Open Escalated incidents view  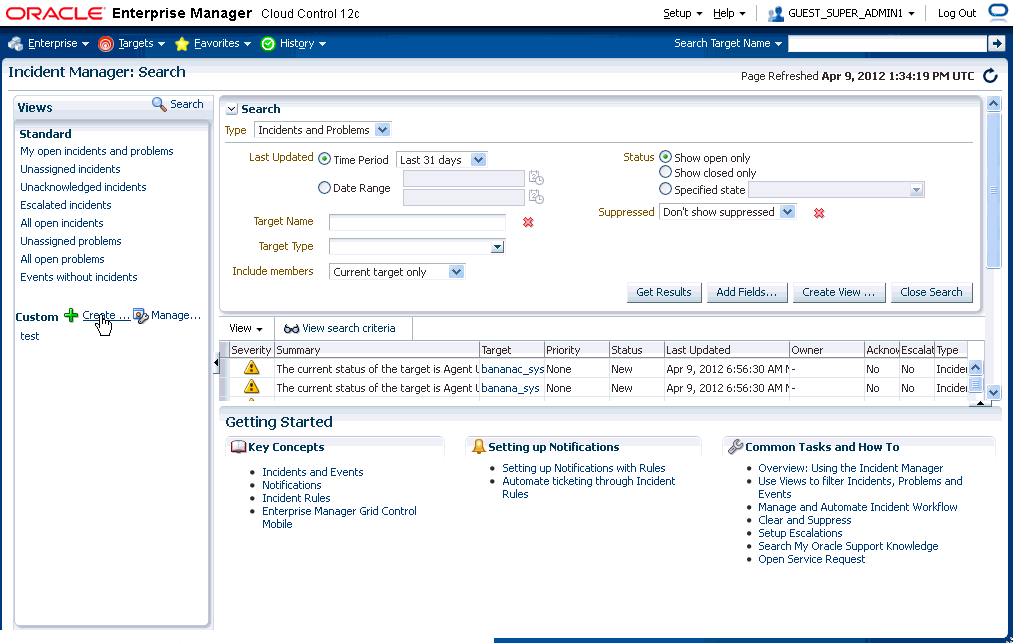(x=65, y=206)
